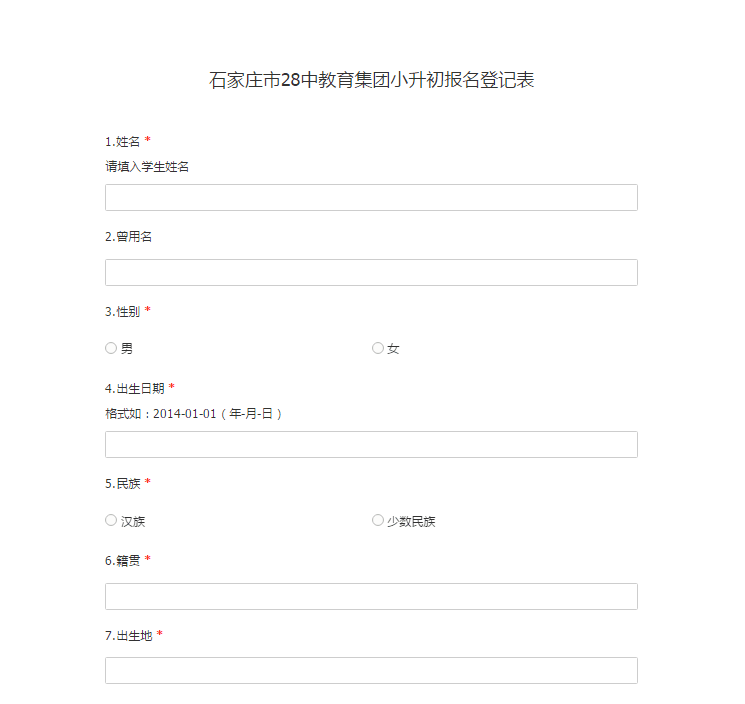The height and width of the screenshot is (704, 745).
Task: Pick the 少数民族 radio option
Action: (378, 521)
